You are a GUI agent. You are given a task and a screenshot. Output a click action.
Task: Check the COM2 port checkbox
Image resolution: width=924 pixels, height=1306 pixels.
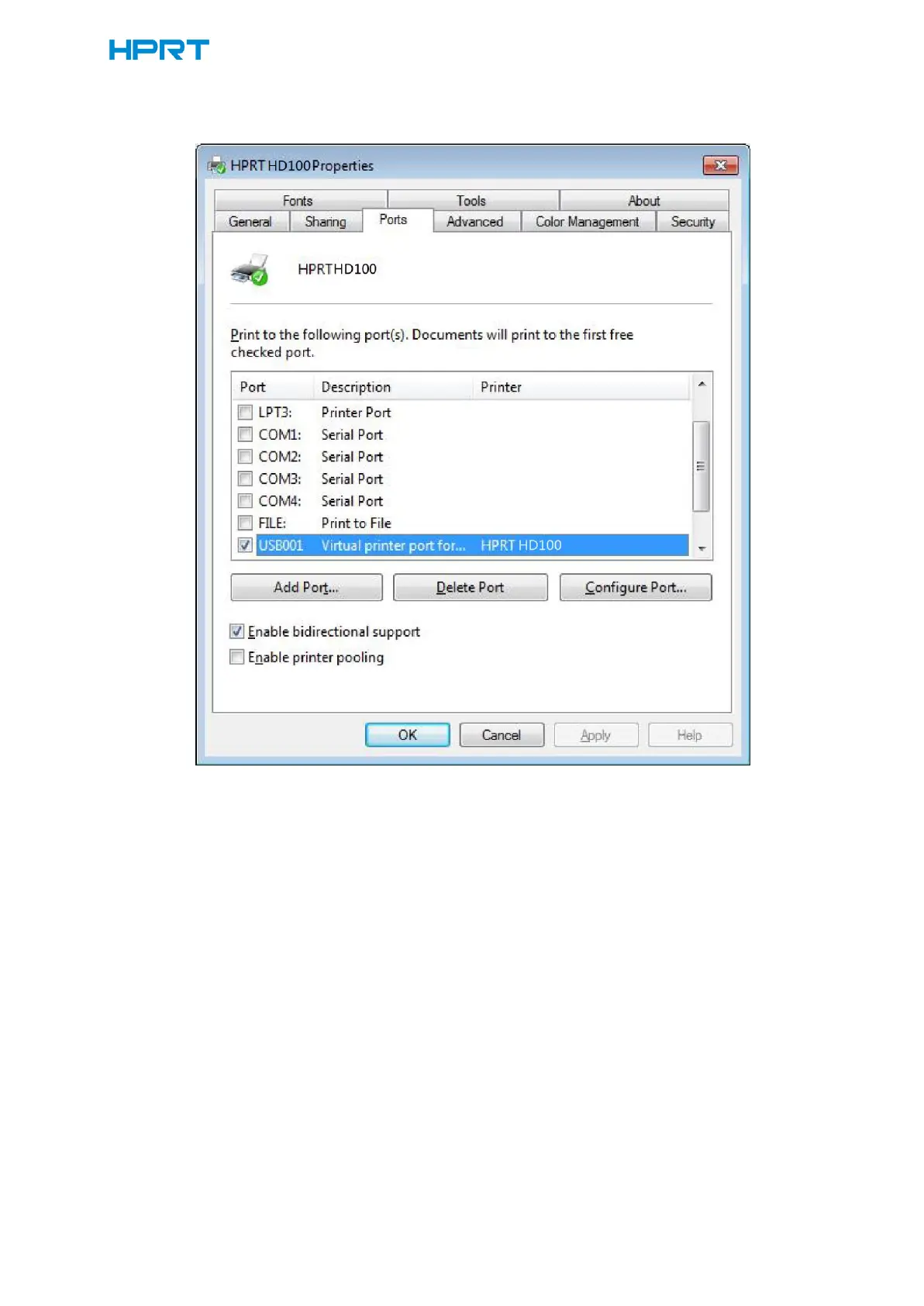245,456
